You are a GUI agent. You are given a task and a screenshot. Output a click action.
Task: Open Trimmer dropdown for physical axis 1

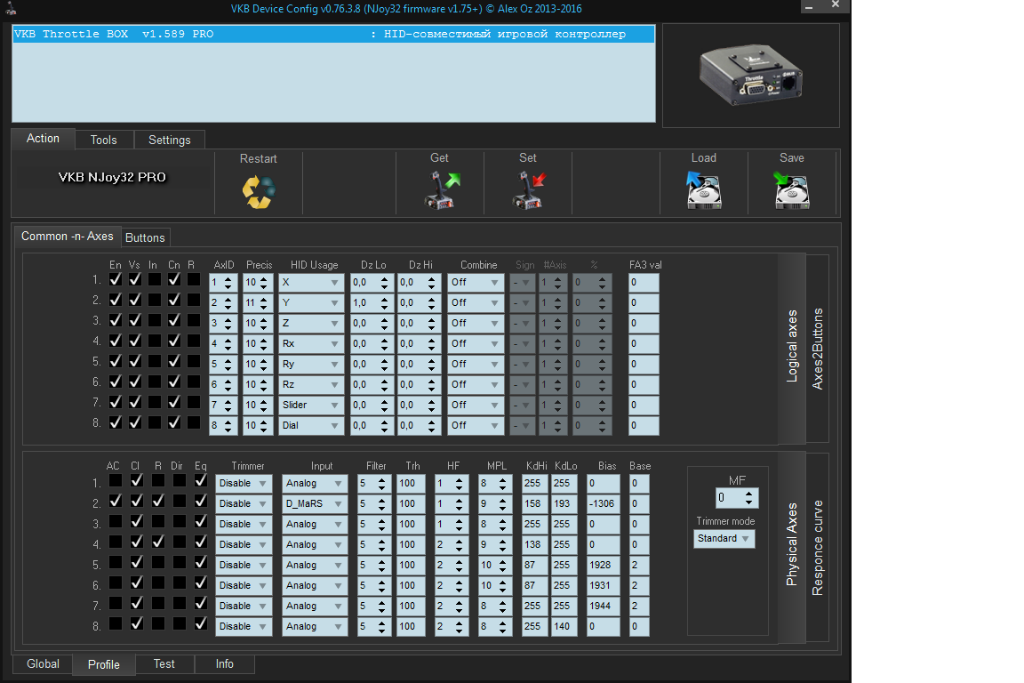(x=244, y=484)
